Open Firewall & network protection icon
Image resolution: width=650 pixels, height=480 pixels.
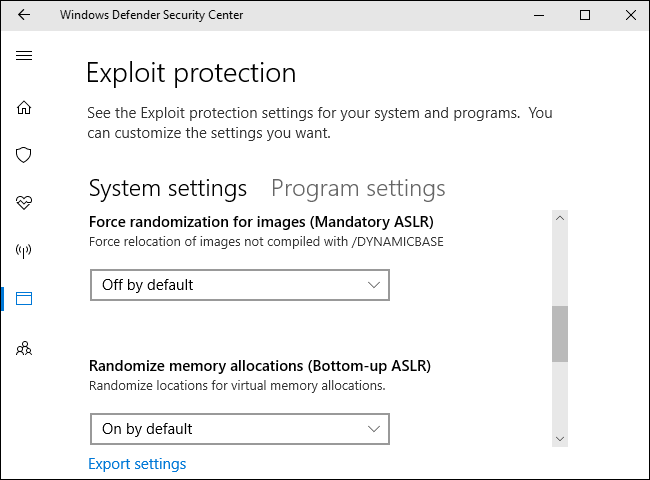[x=24, y=251]
